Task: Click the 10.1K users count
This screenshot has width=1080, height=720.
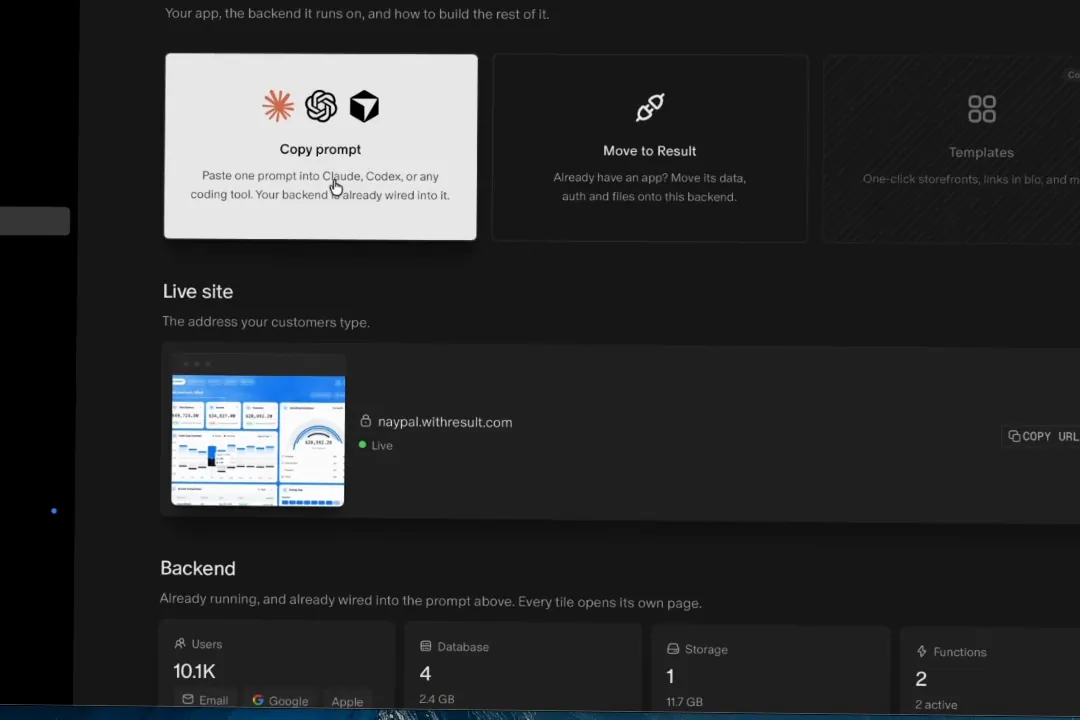Action: tap(194, 671)
